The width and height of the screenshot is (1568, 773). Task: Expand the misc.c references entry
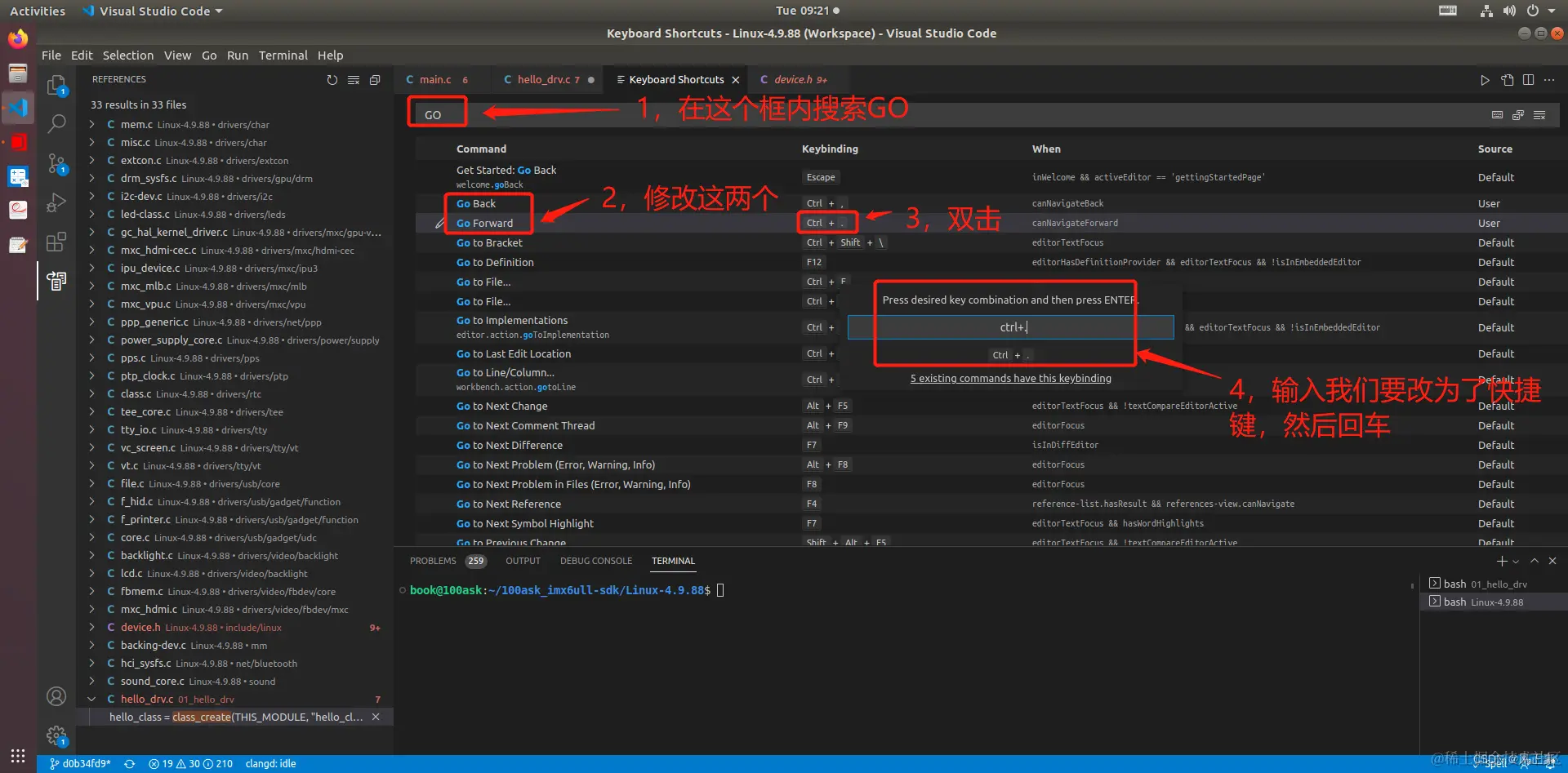91,143
